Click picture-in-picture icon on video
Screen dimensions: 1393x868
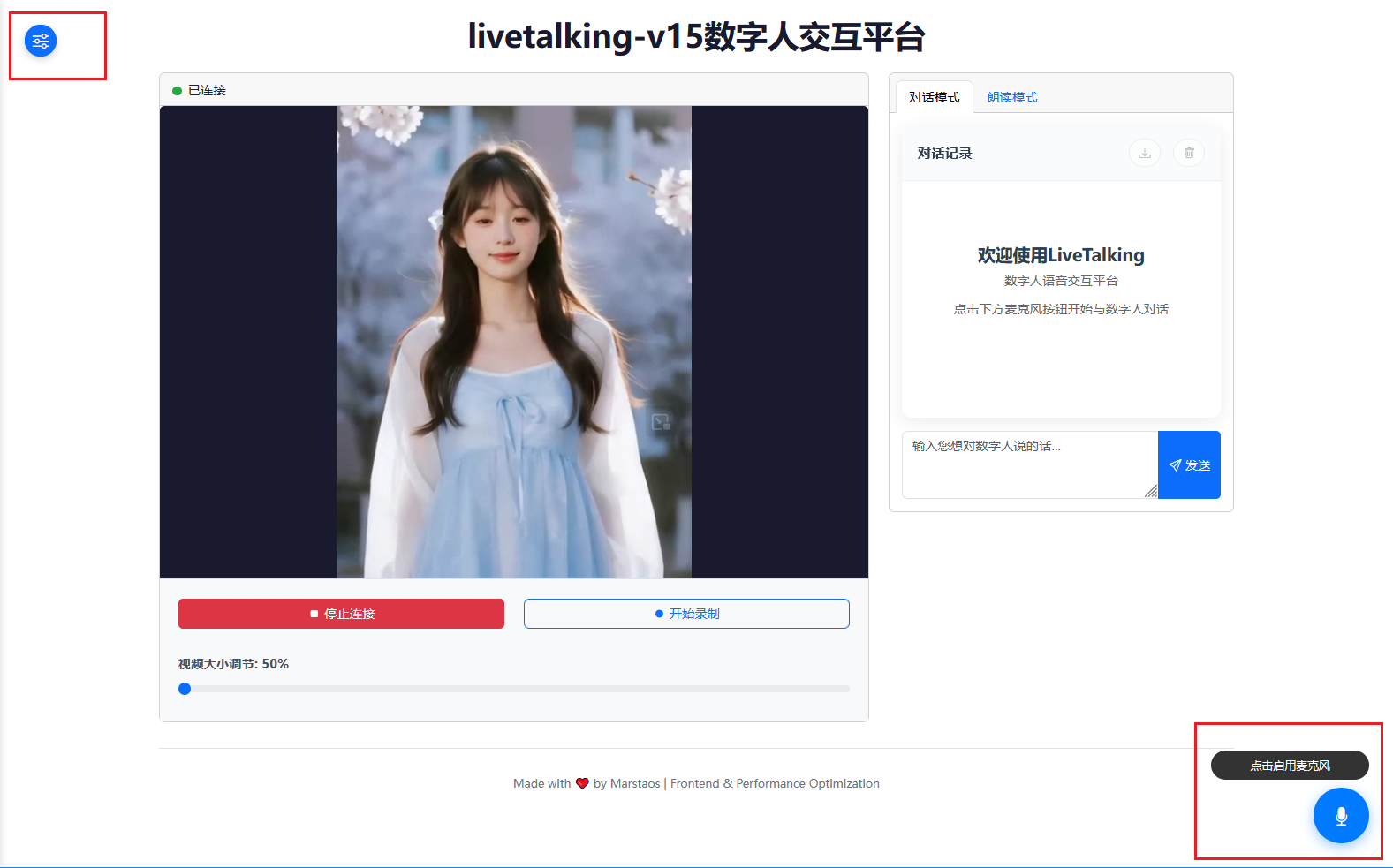coord(661,422)
